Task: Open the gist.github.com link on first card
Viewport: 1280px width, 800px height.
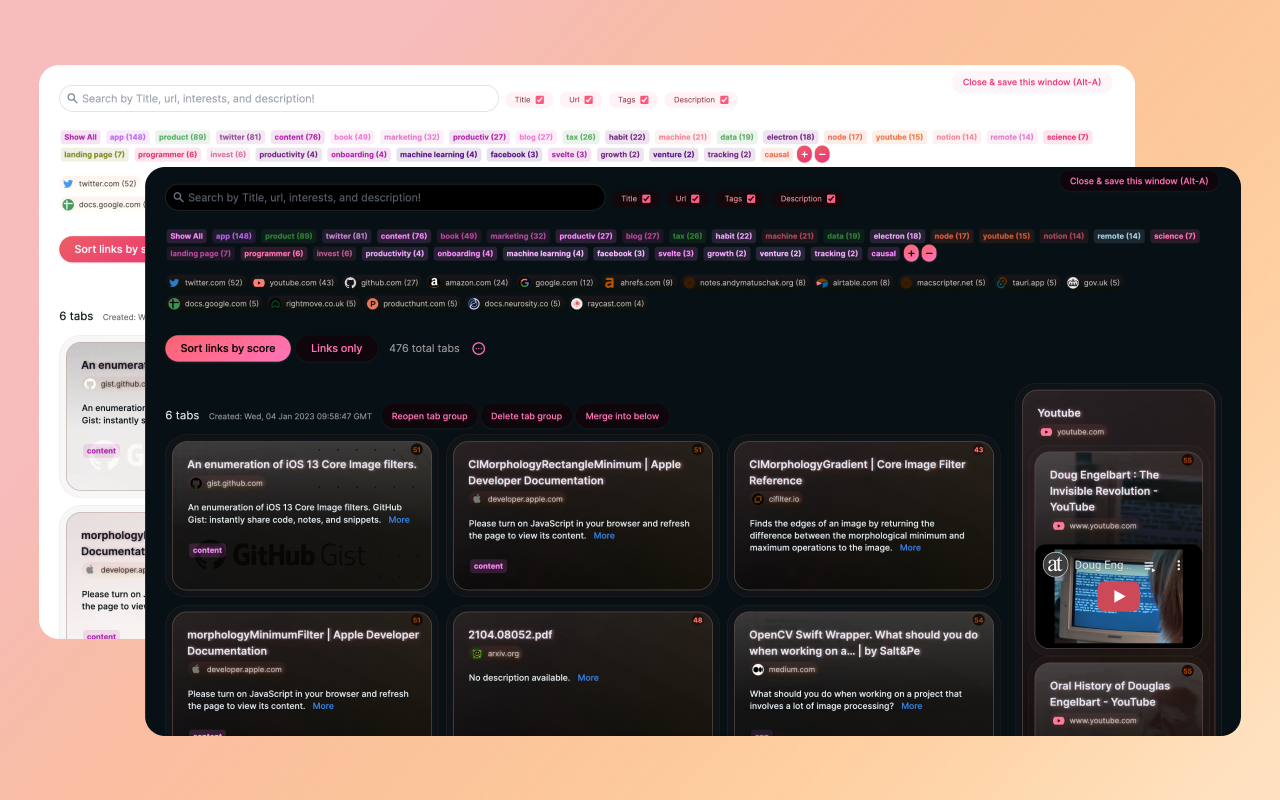Action: (x=235, y=484)
